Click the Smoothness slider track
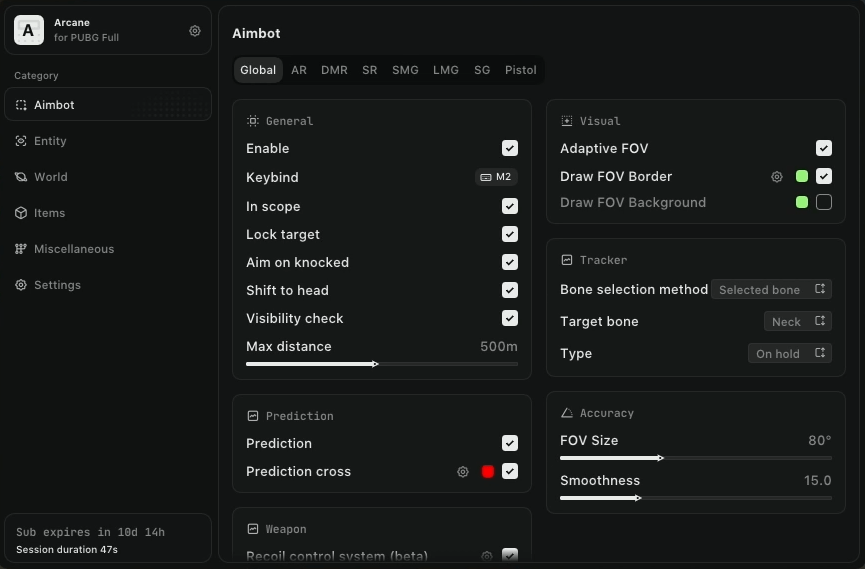Viewport: 865px width, 569px height. tap(695, 498)
